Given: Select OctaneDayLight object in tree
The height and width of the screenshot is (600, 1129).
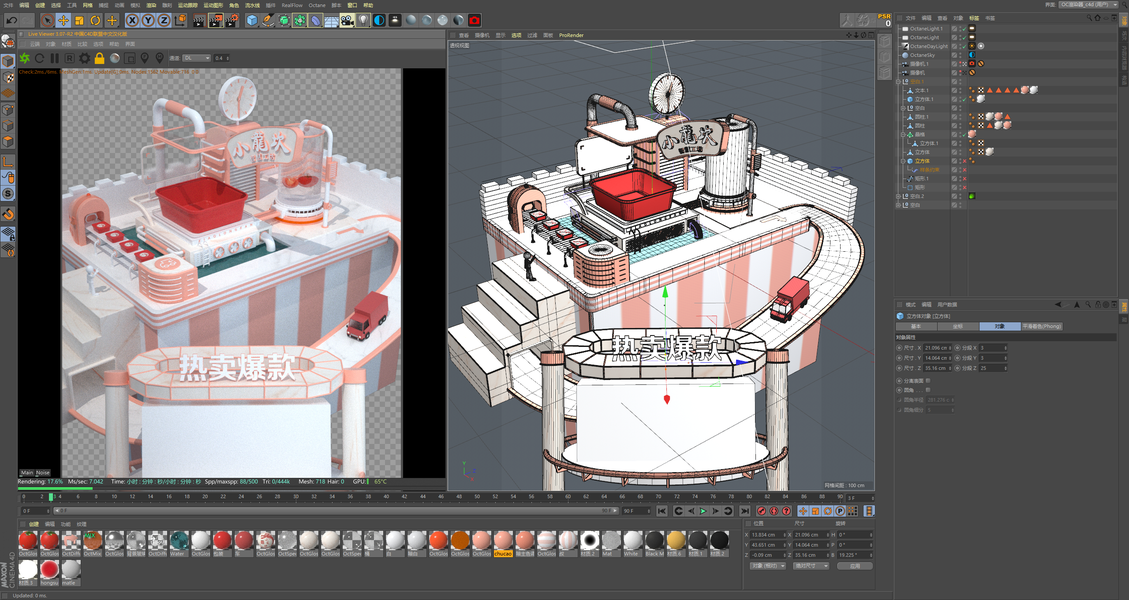Looking at the screenshot, I should coord(929,46).
